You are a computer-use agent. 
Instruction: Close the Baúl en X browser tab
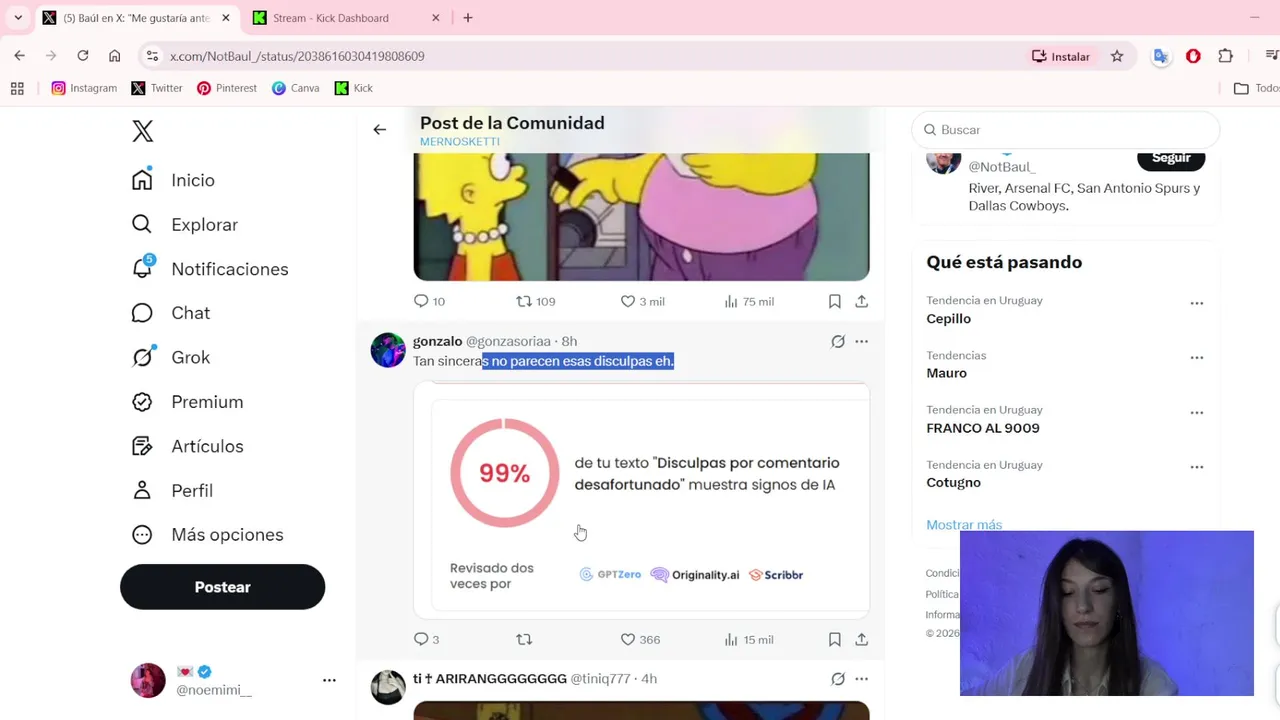[x=225, y=18]
